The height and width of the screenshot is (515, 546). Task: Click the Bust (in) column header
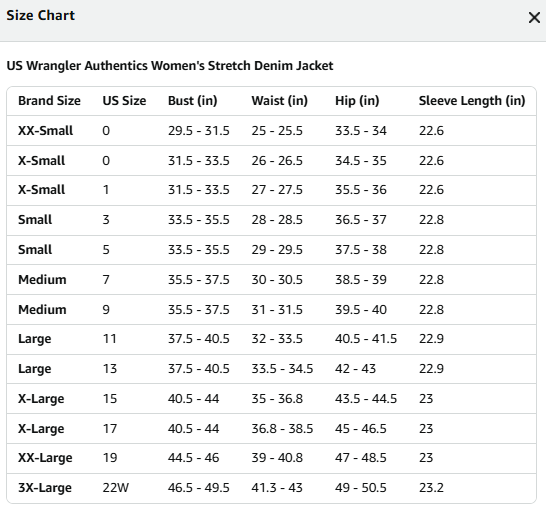coord(193,101)
